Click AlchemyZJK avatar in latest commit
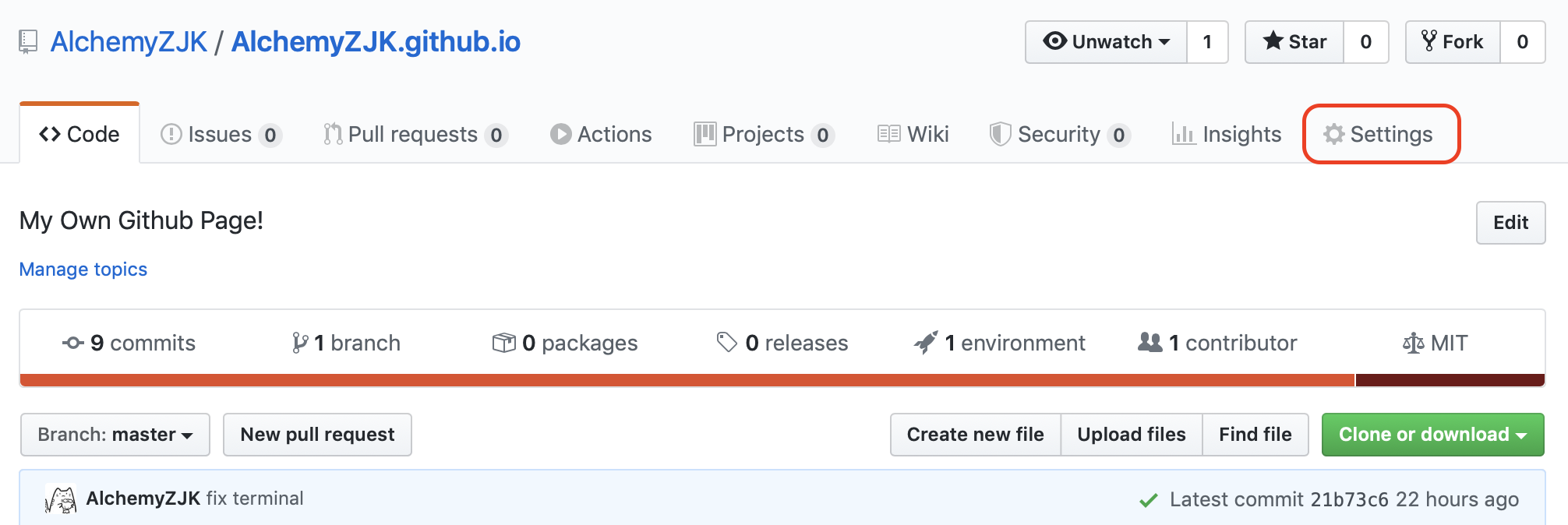The height and width of the screenshot is (525, 1568). [x=61, y=499]
